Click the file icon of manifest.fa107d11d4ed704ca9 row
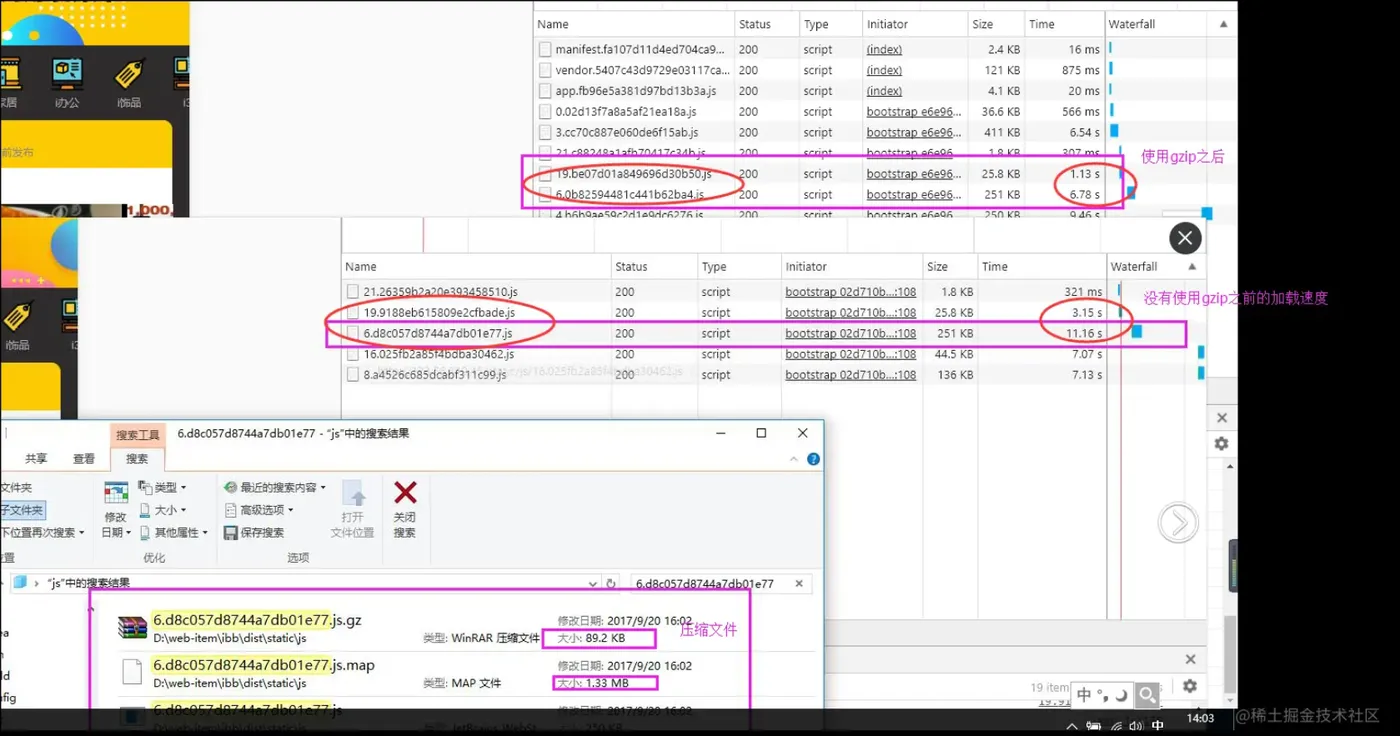Image resolution: width=1400 pixels, height=736 pixels. [545, 49]
